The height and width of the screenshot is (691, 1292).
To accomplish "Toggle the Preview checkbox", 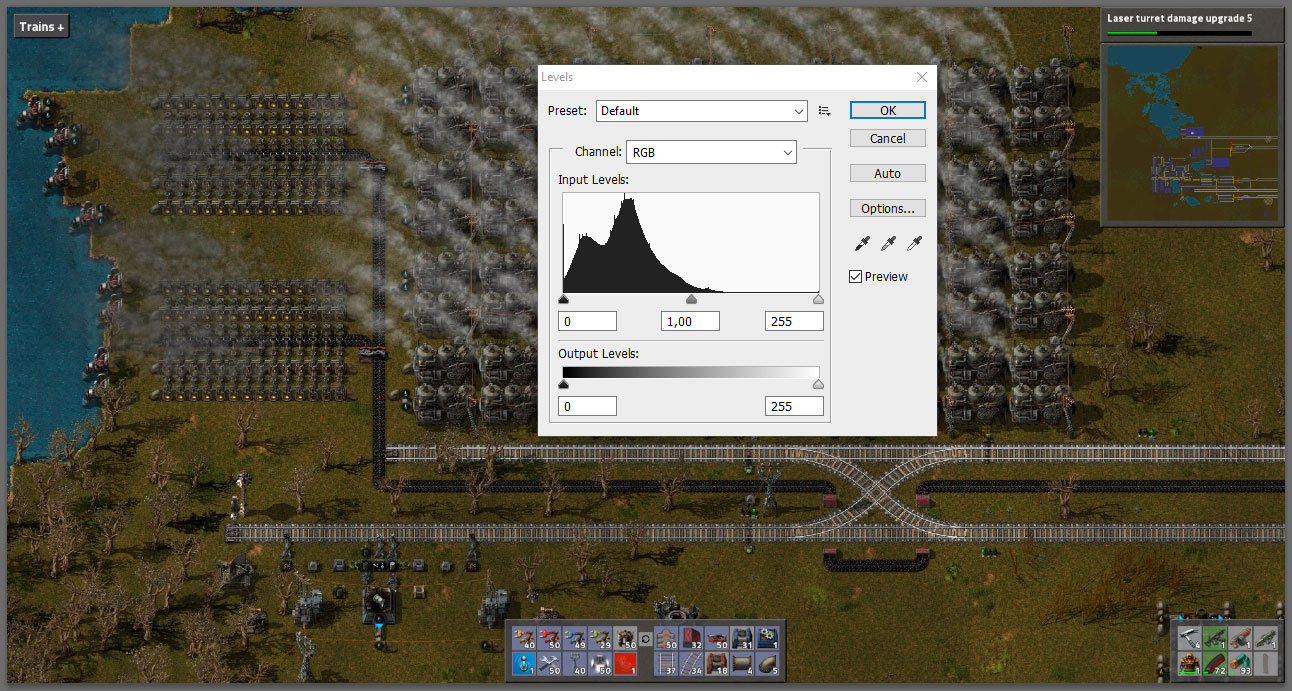I will tap(855, 276).
